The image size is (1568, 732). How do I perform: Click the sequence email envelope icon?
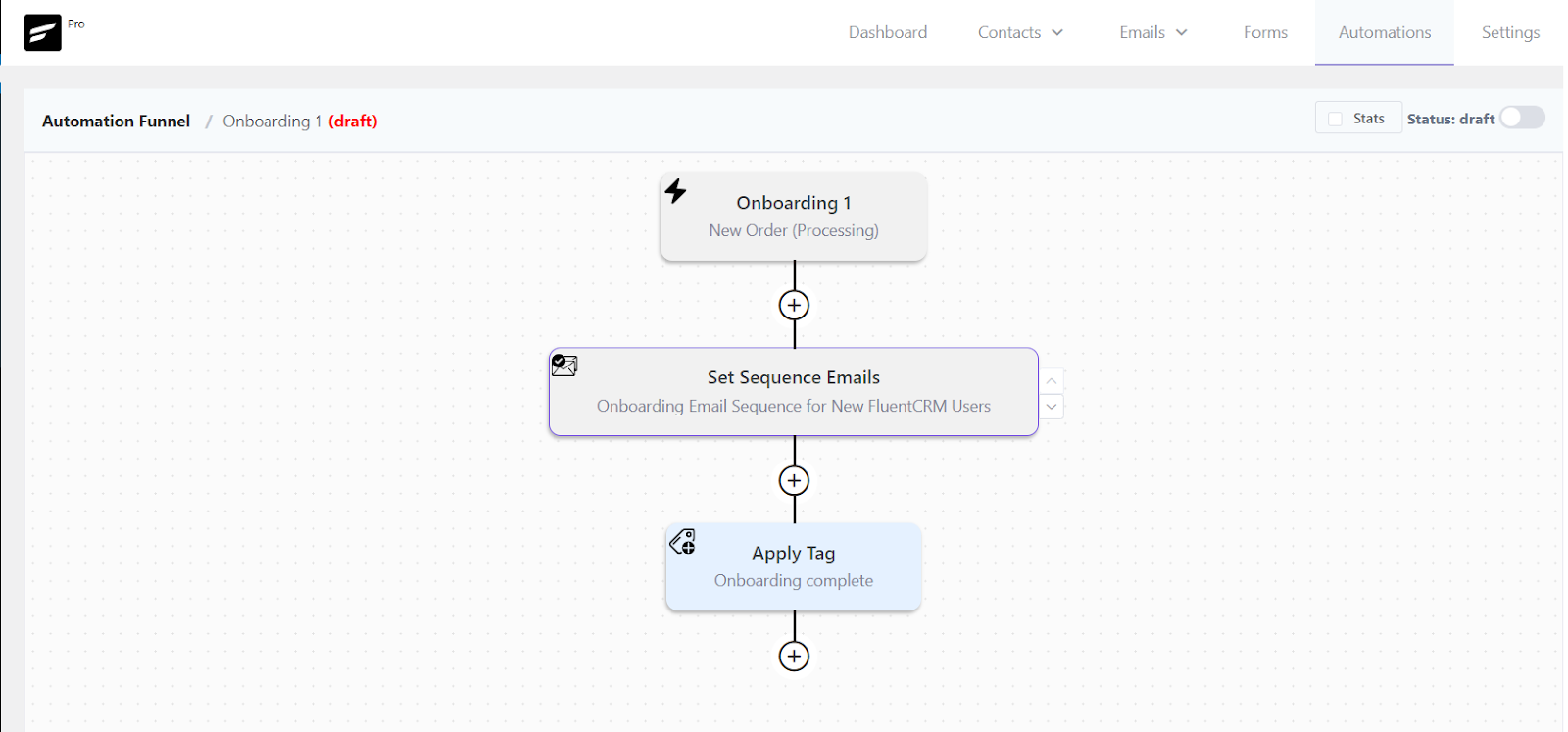point(564,366)
